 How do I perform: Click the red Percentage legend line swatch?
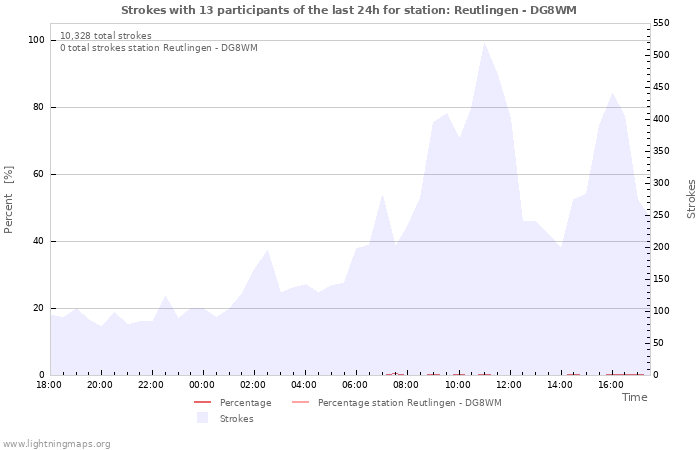203,403
